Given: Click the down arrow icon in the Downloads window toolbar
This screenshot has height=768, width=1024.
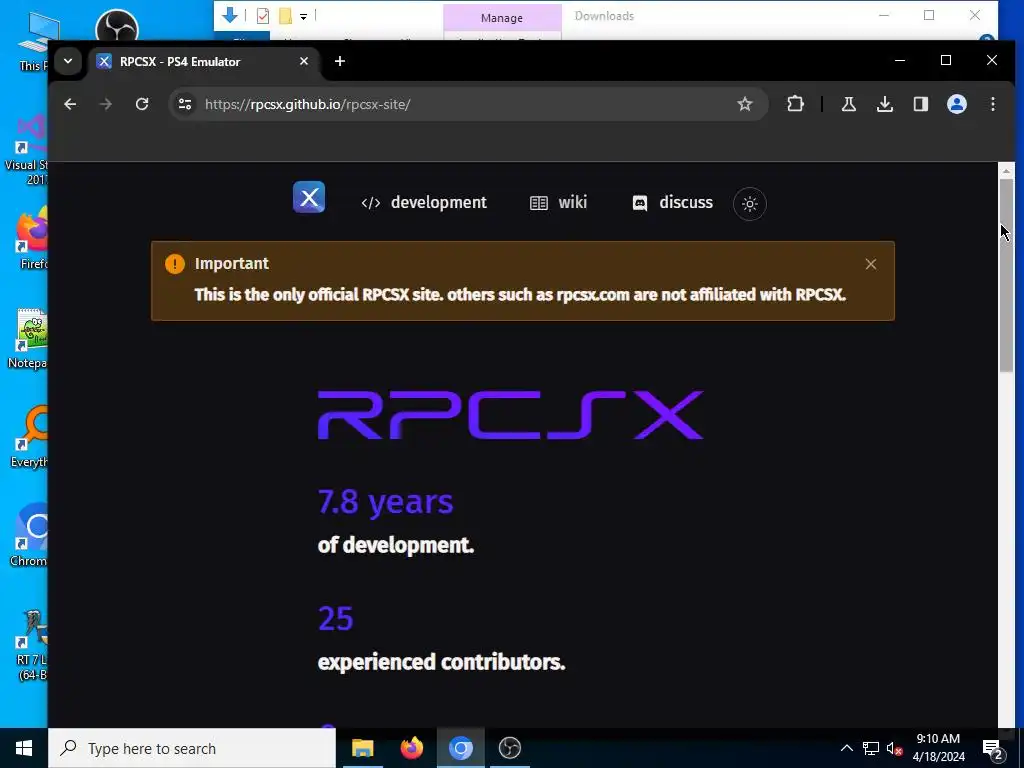Looking at the screenshot, I should [x=229, y=15].
